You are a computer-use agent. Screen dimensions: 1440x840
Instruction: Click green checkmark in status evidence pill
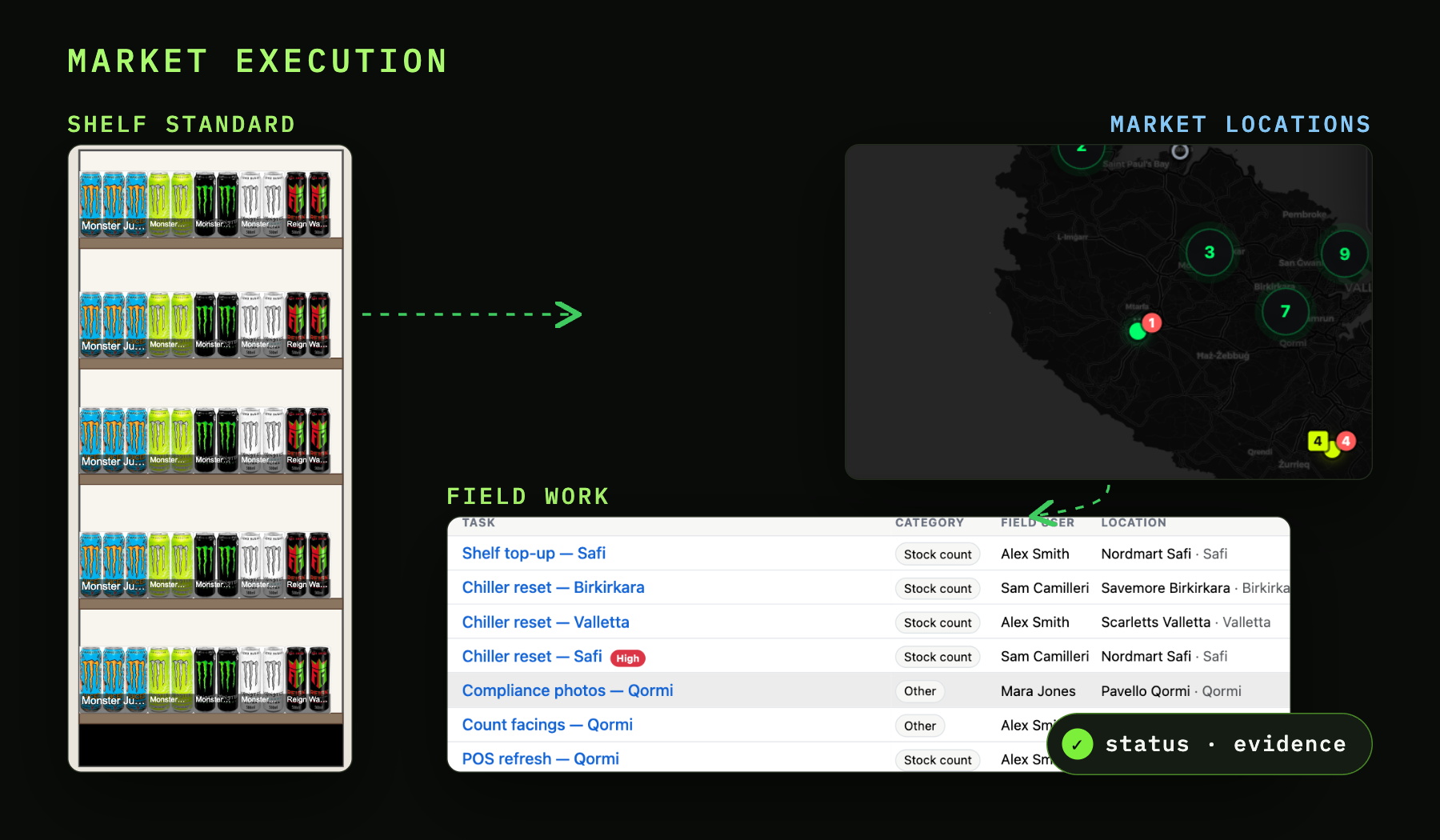[x=1078, y=744]
